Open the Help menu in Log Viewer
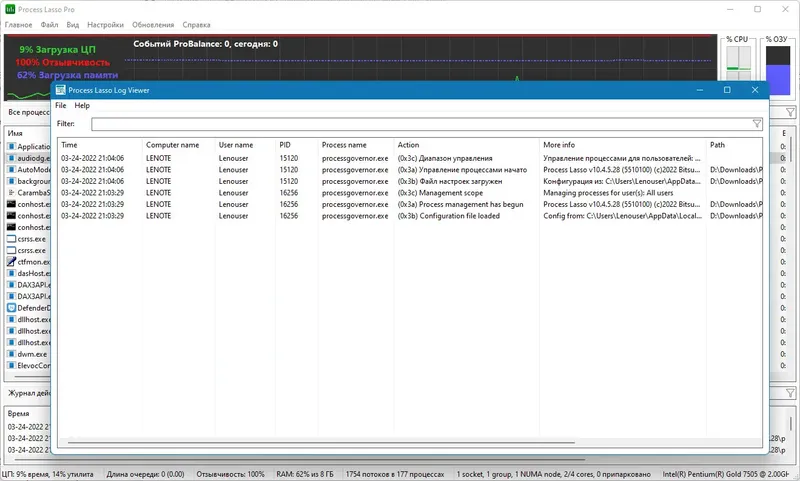 [x=82, y=106]
